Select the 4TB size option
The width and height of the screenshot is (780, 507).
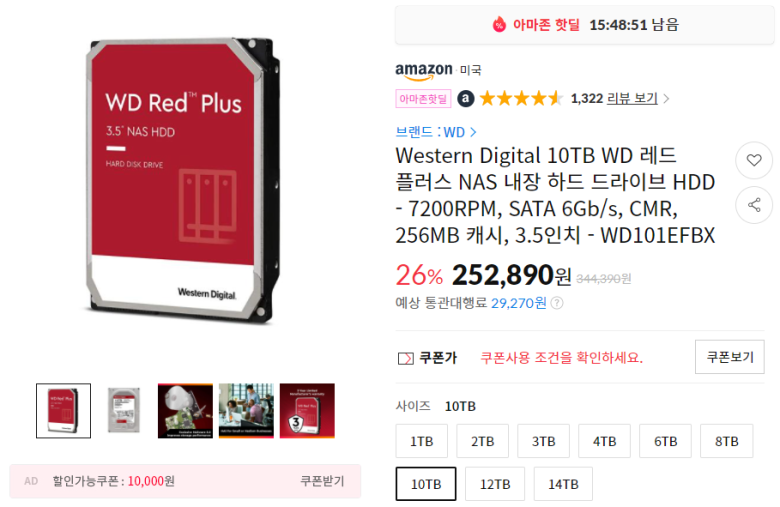coord(604,441)
